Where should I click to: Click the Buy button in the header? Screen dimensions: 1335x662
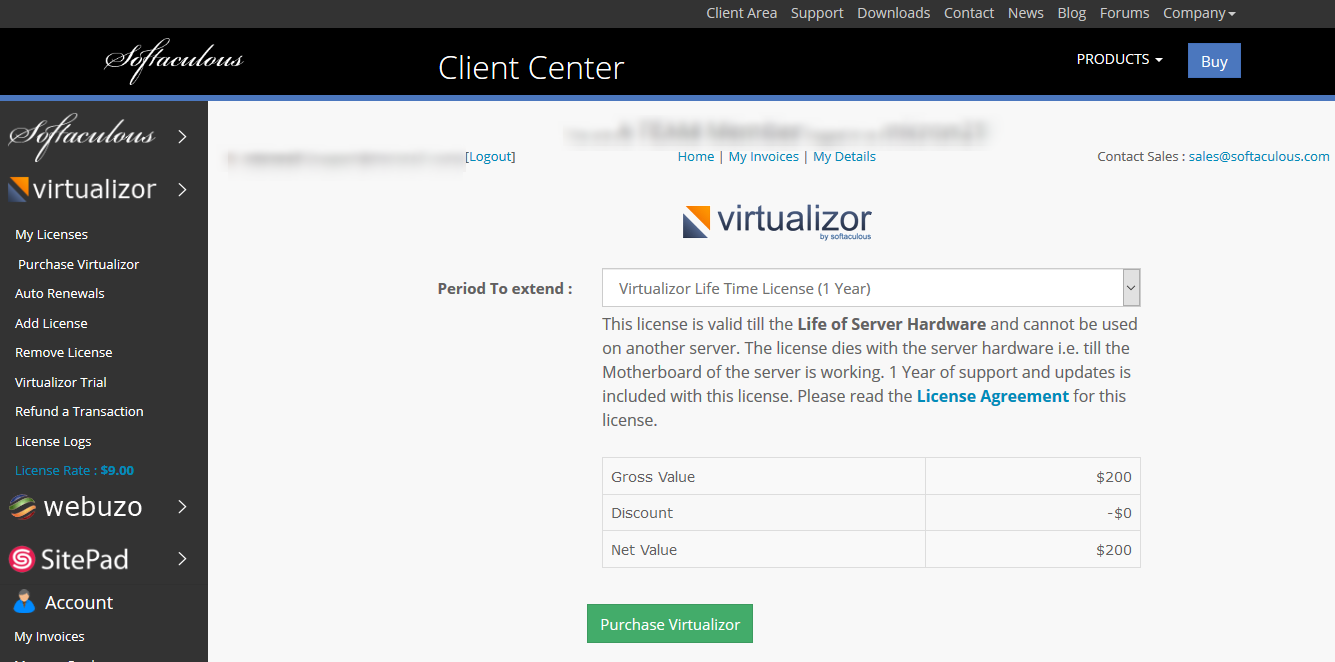pyautogui.click(x=1213, y=60)
